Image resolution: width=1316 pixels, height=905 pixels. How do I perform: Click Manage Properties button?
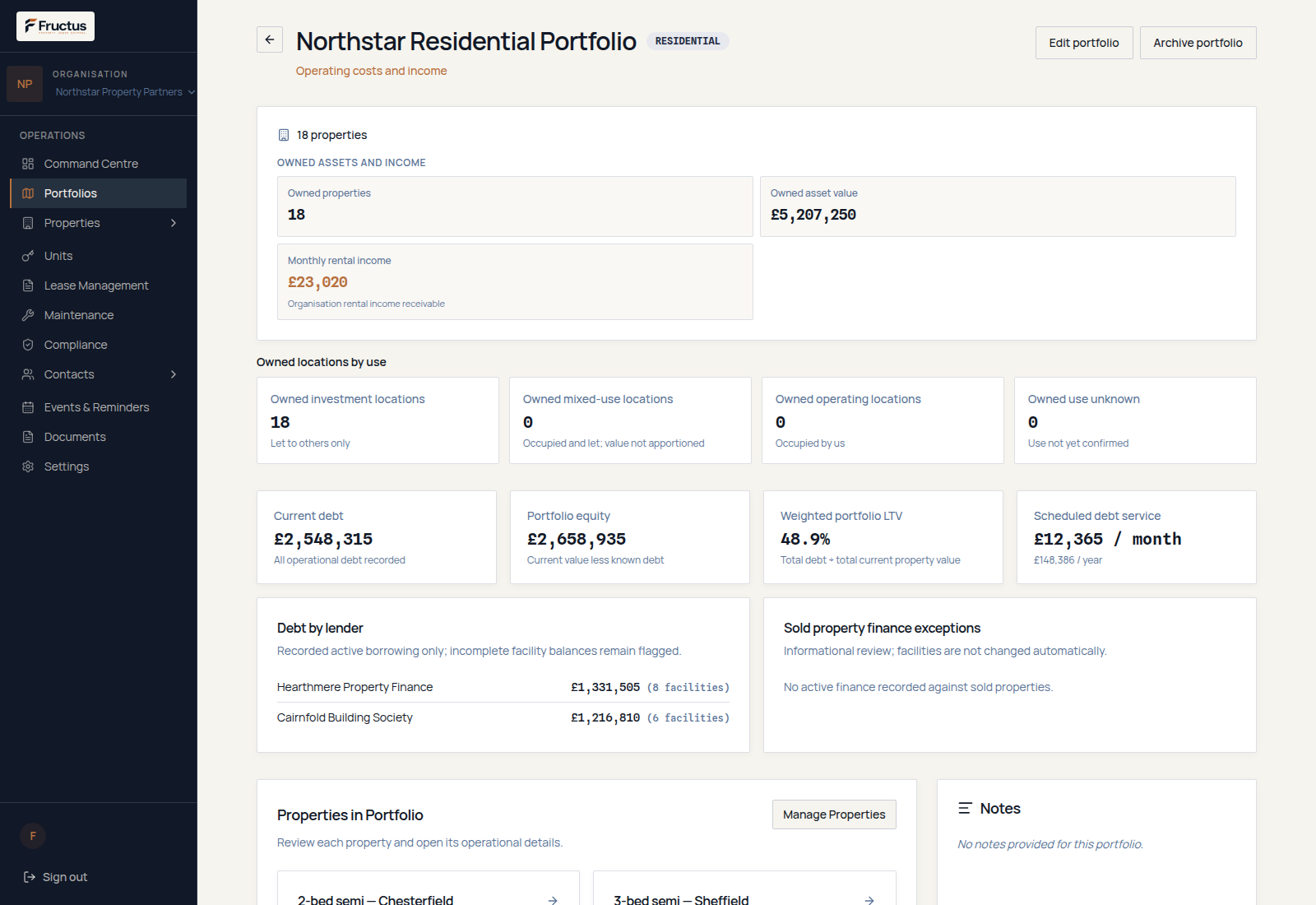[x=834, y=814]
